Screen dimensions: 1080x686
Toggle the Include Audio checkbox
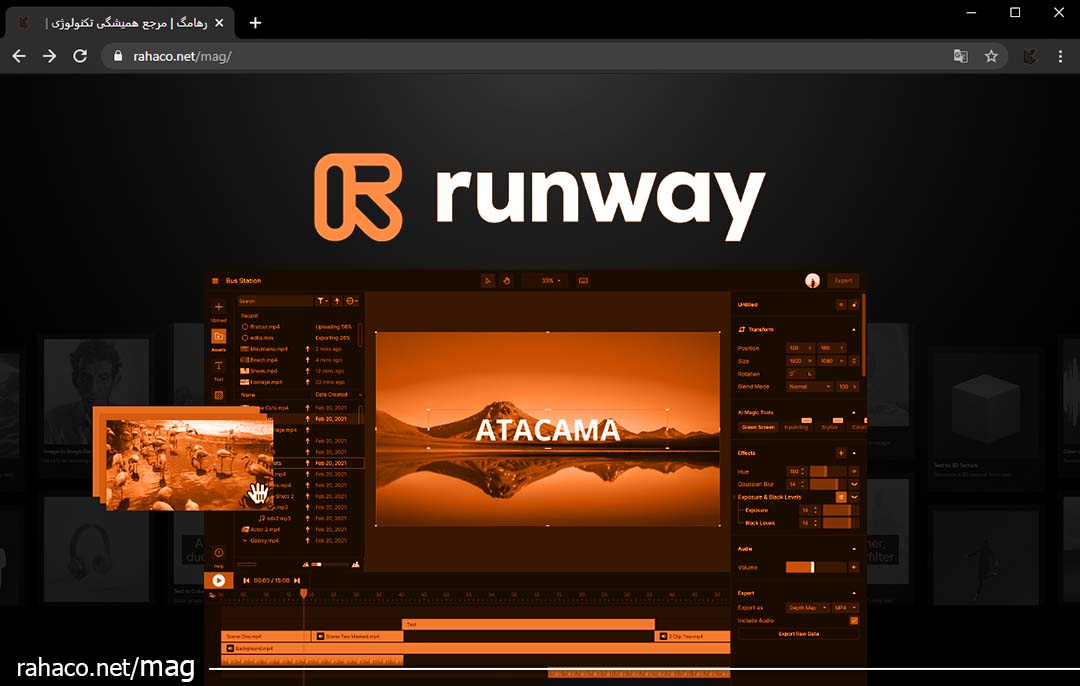pos(854,621)
